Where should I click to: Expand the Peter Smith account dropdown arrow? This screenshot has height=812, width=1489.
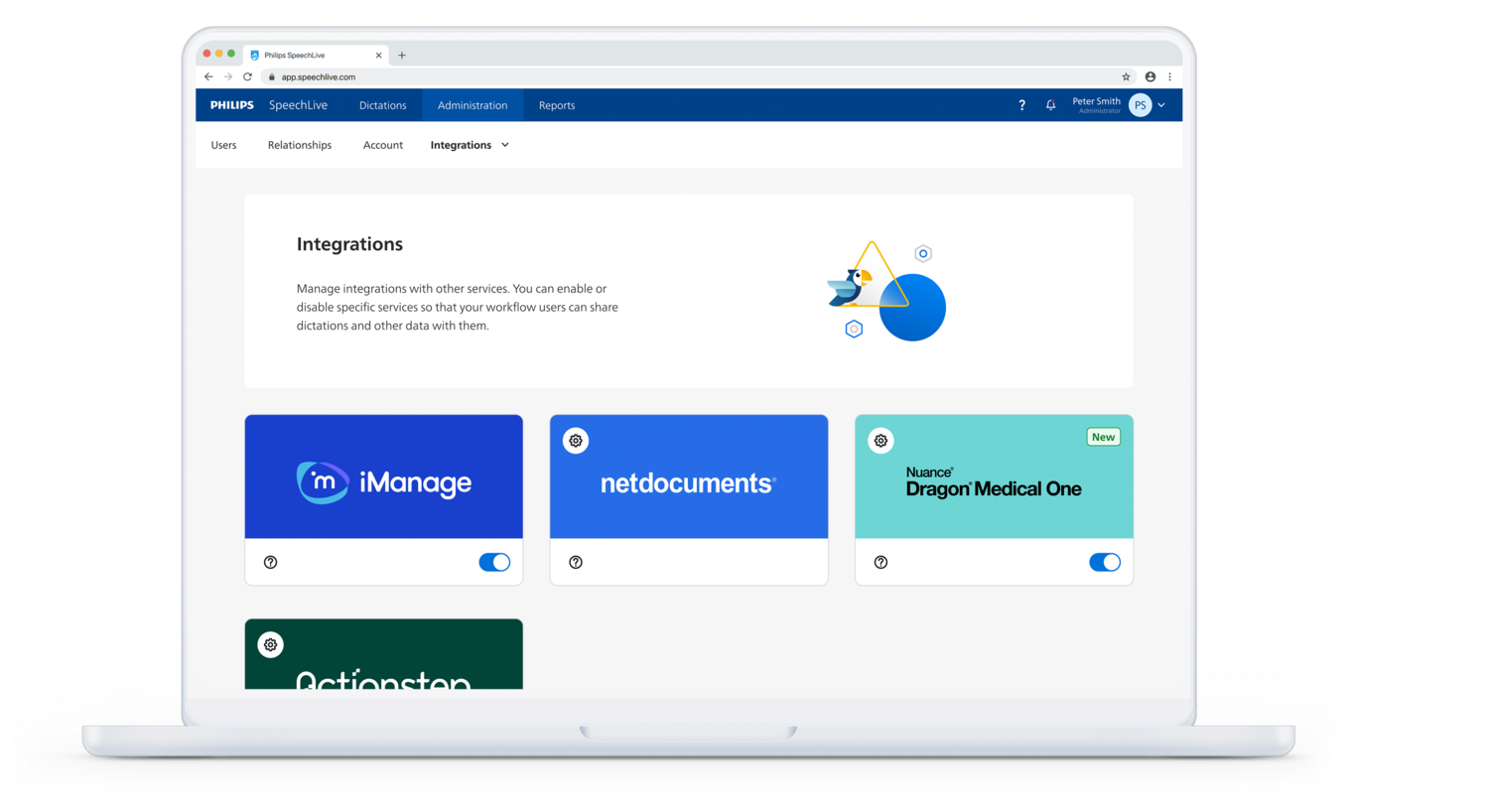click(1161, 105)
